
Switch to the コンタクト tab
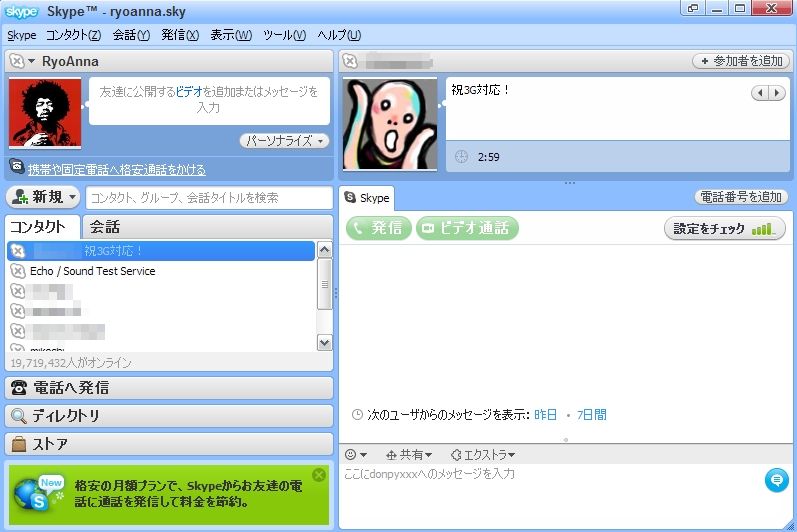(x=42, y=227)
